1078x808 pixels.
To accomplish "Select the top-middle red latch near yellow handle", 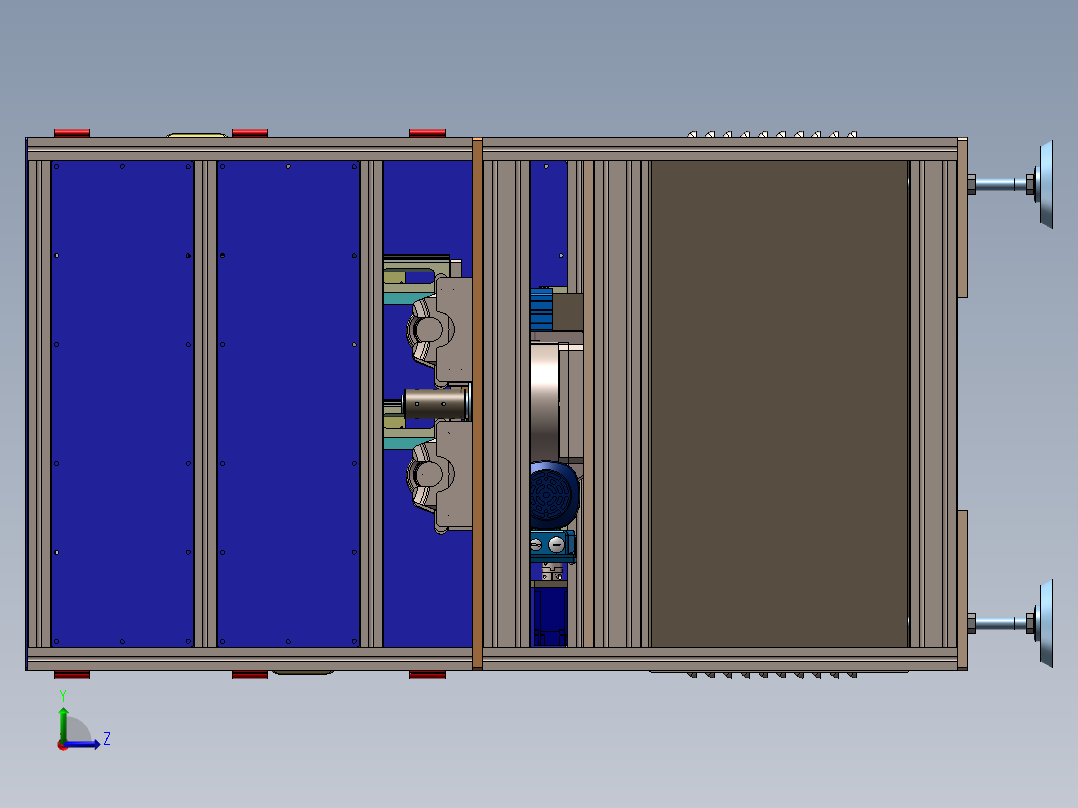I will coord(250,133).
